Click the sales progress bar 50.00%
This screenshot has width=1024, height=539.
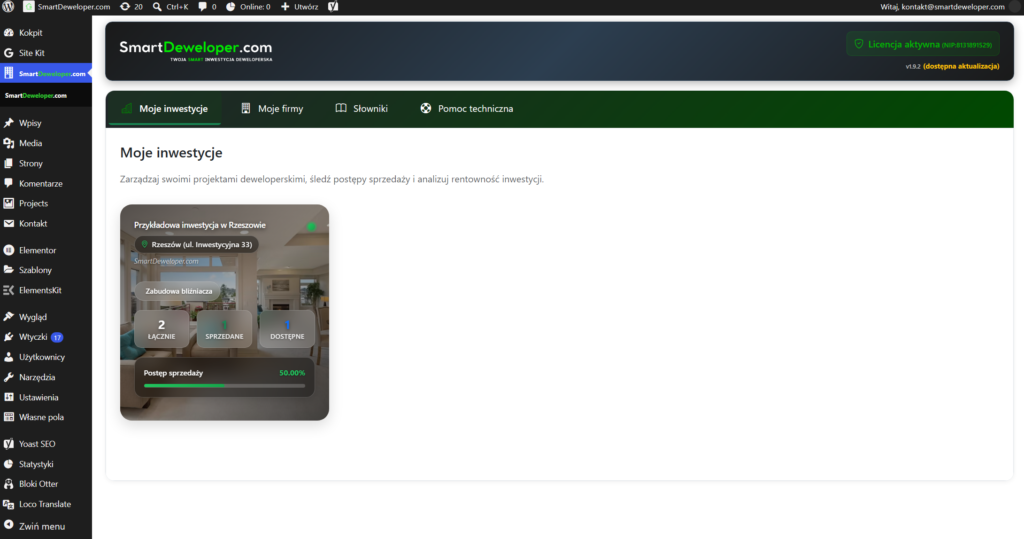224,386
